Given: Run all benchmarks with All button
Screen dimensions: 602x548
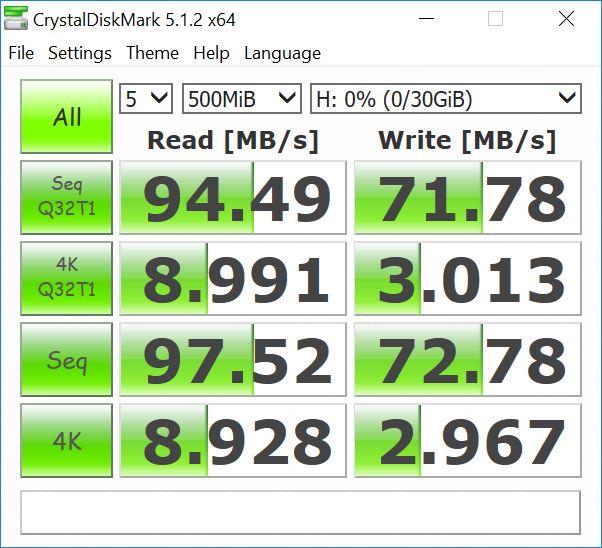Looking at the screenshot, I should (x=67, y=117).
